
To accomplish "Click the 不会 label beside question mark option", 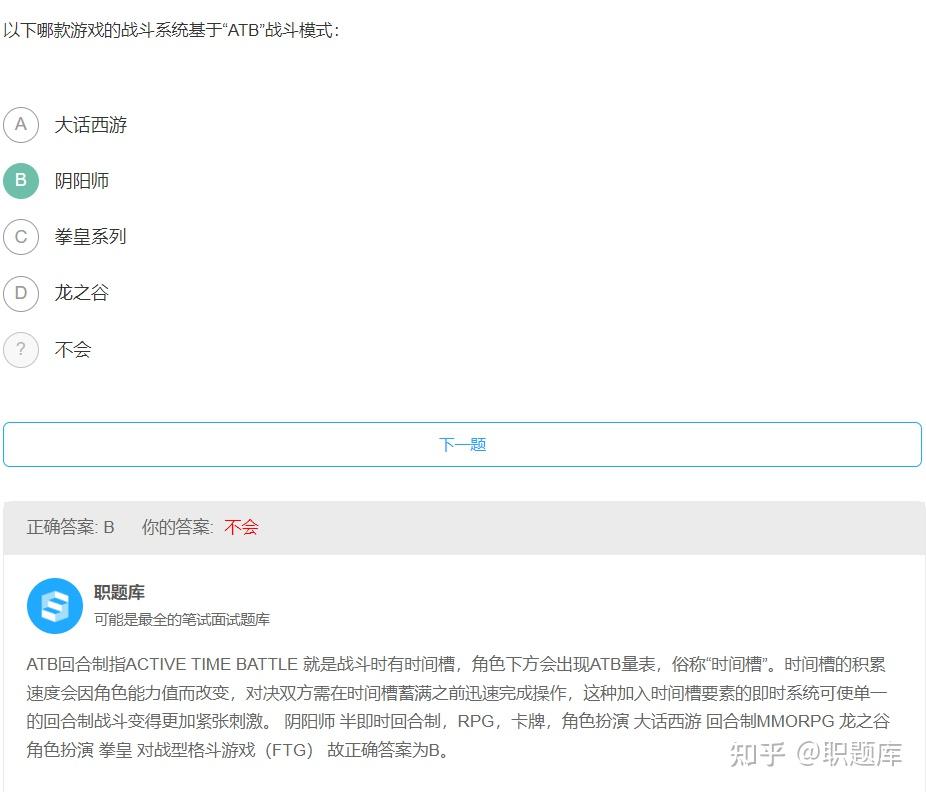I will 73,350.
